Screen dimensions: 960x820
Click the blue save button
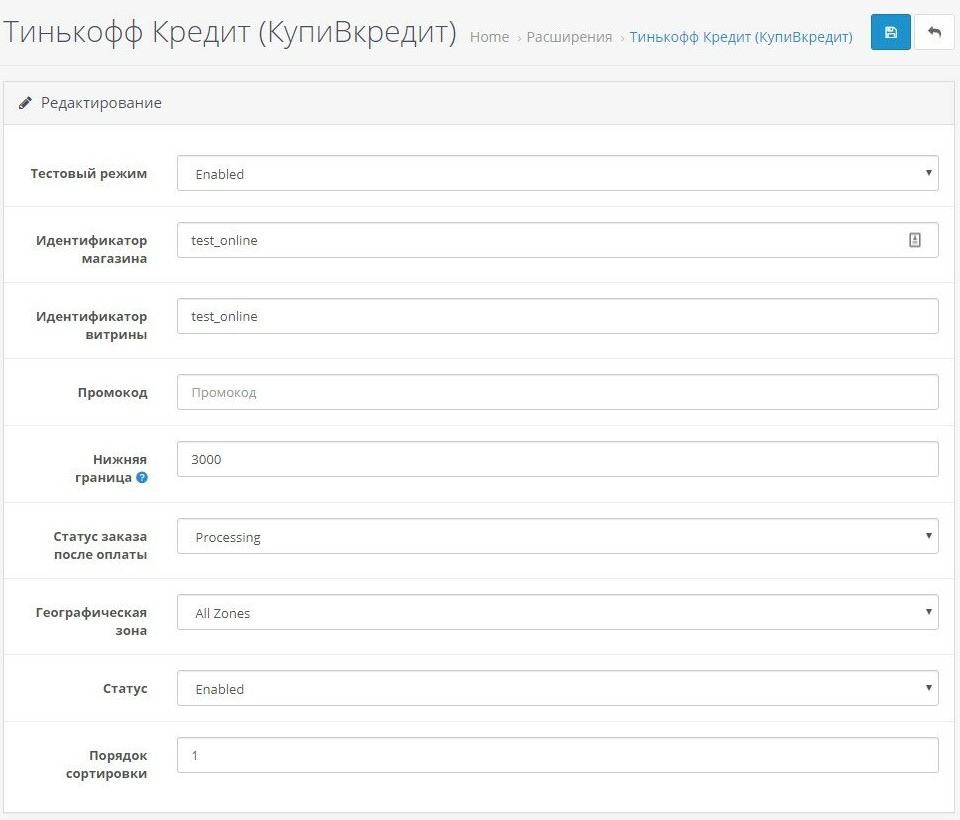890,32
